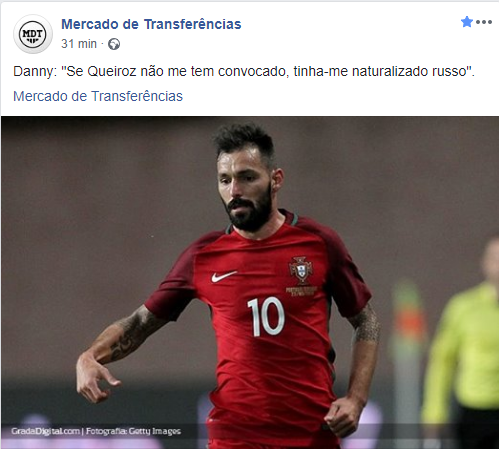Click the blue star icon
Screen dimensions: 499x449
467,22
